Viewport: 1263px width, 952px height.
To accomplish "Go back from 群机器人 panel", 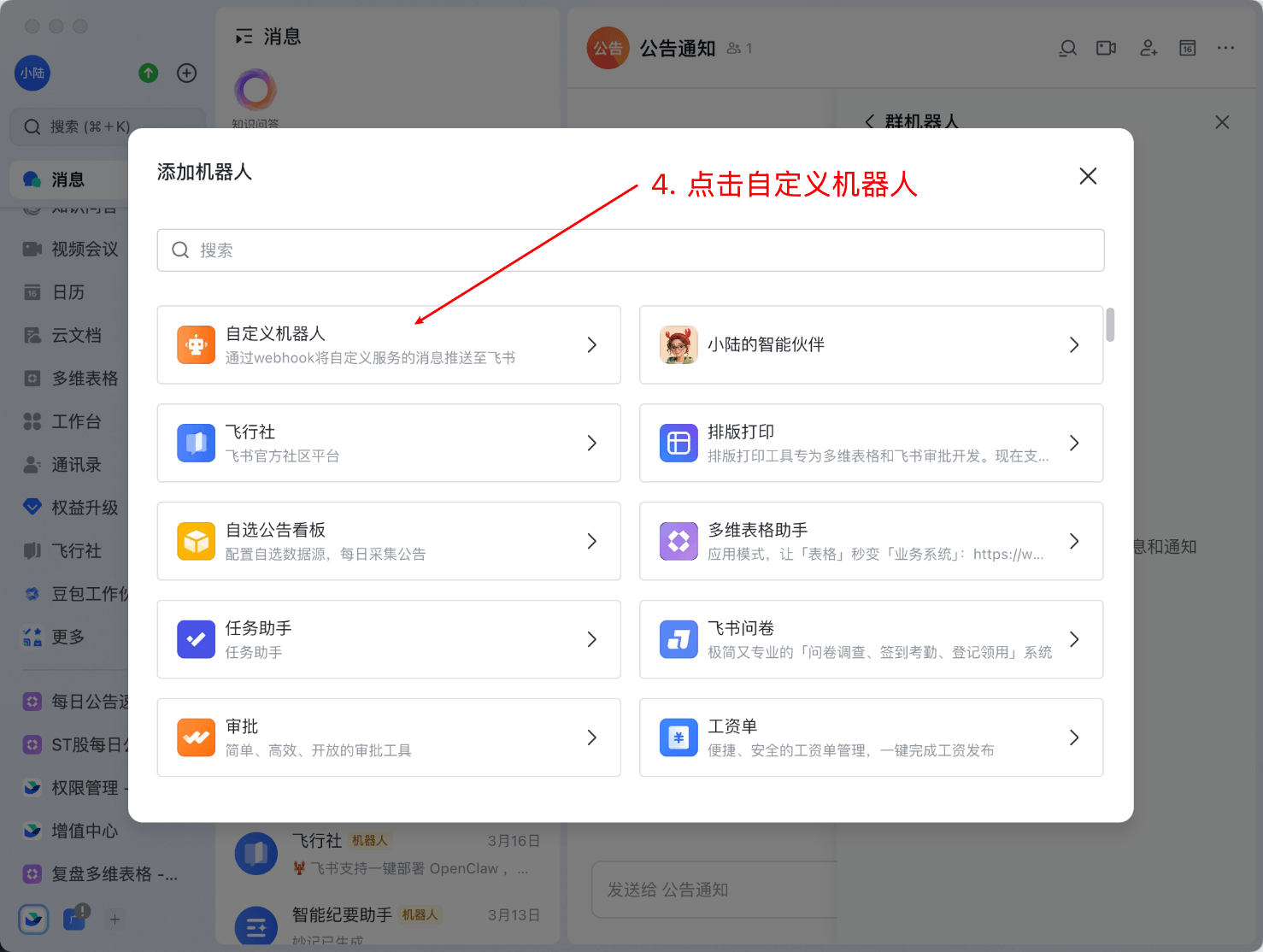I will pyautogui.click(x=869, y=121).
